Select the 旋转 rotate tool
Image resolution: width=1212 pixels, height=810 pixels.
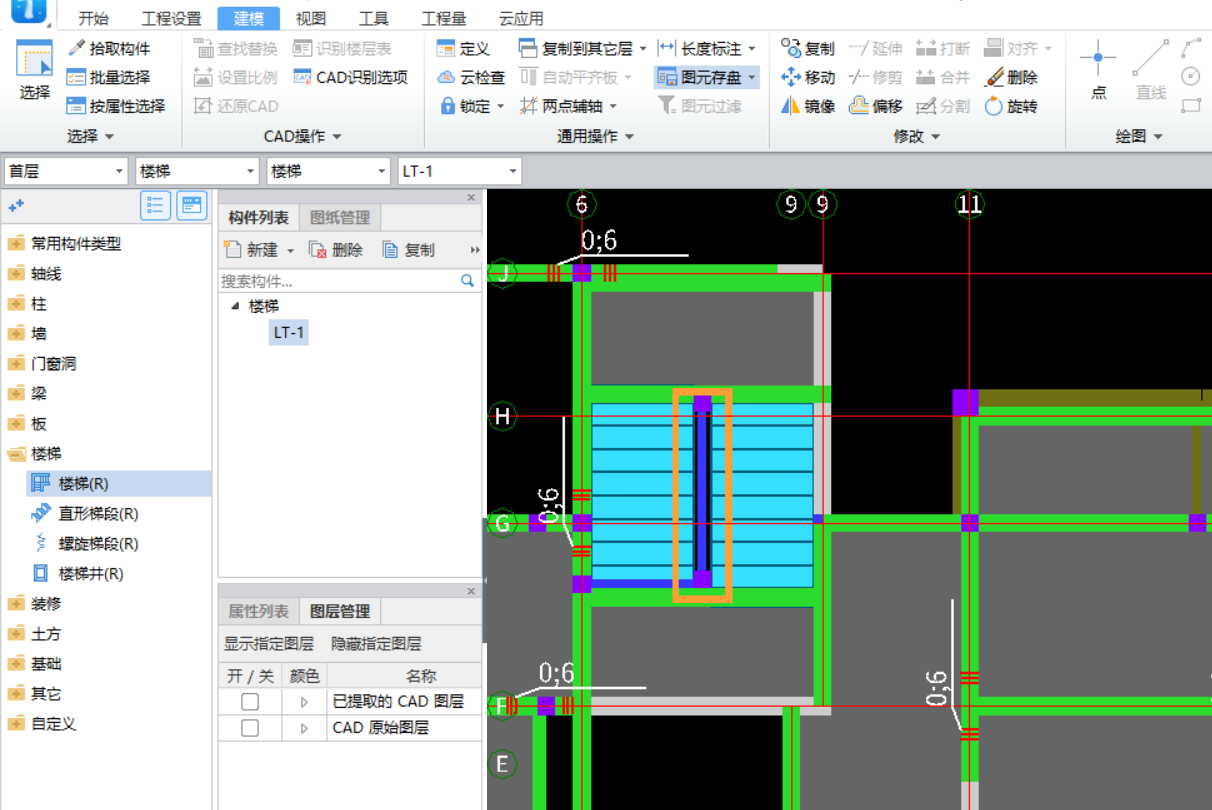[x=1011, y=106]
